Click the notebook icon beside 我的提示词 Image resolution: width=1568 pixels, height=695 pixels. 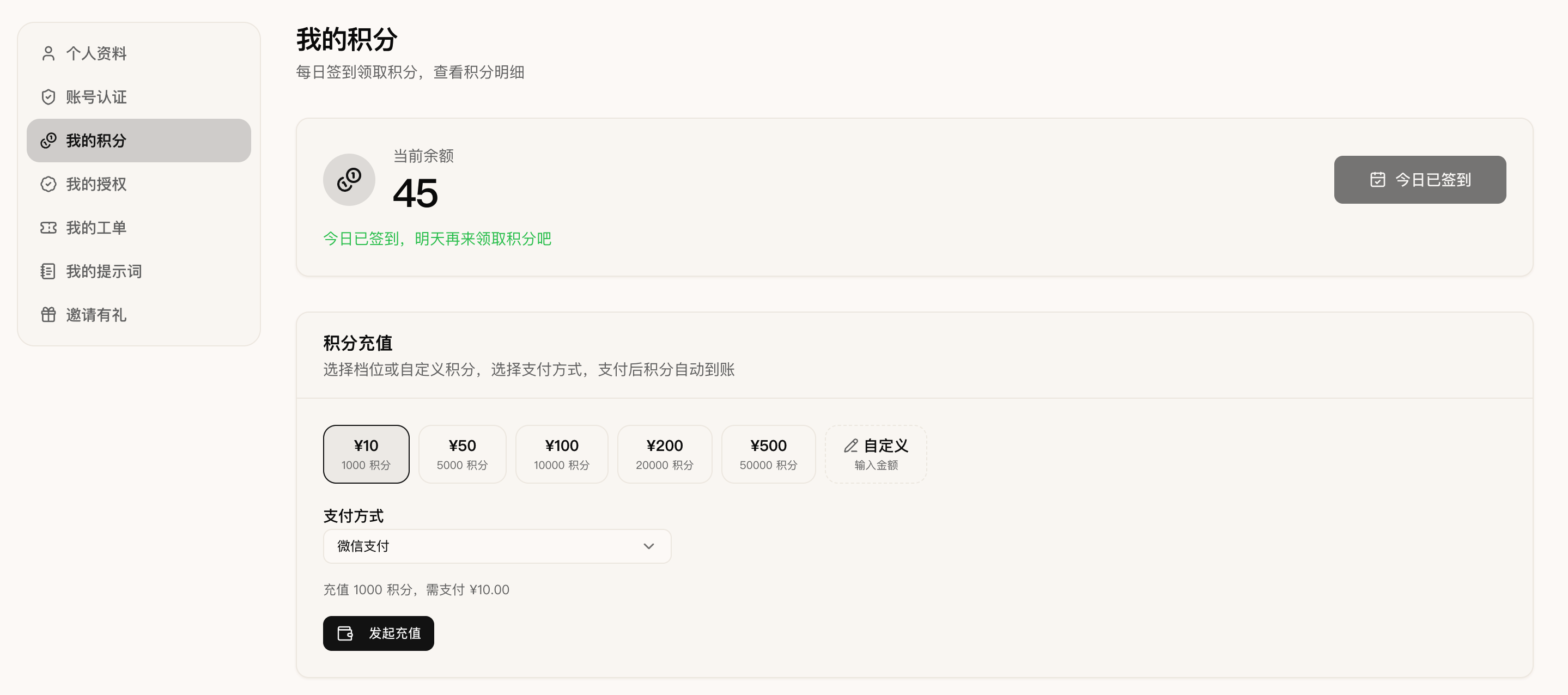48,271
